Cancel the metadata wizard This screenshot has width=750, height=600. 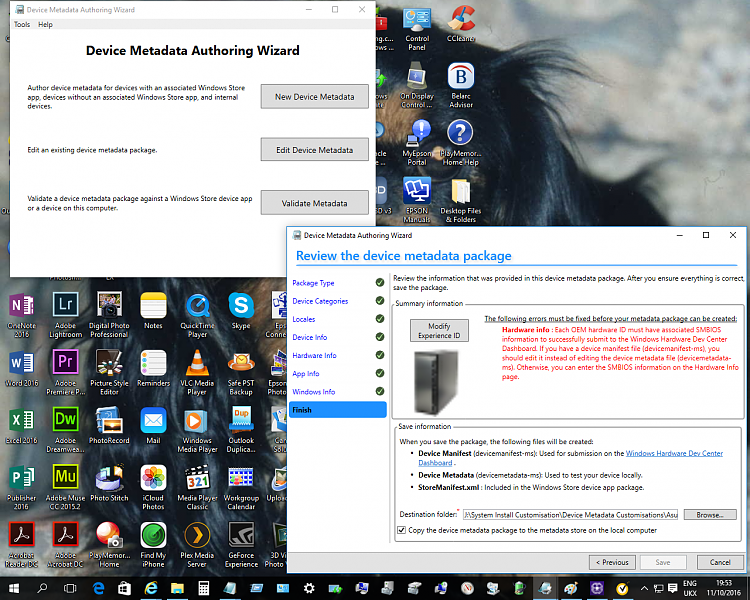point(720,562)
